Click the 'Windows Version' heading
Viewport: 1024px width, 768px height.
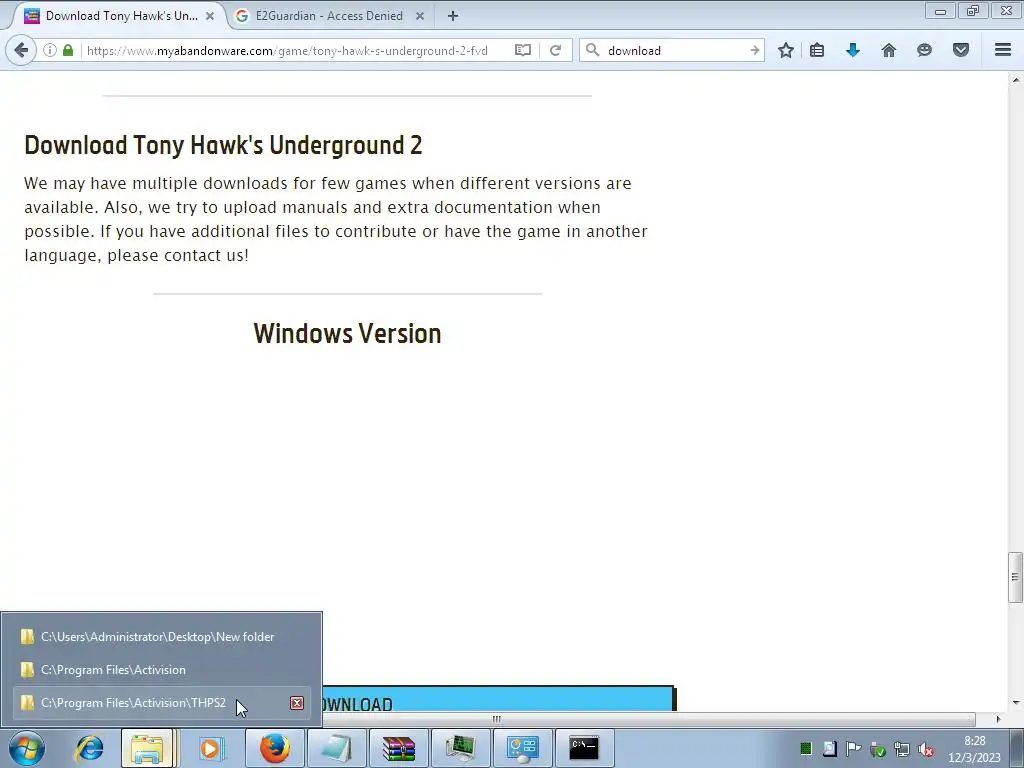tap(347, 334)
